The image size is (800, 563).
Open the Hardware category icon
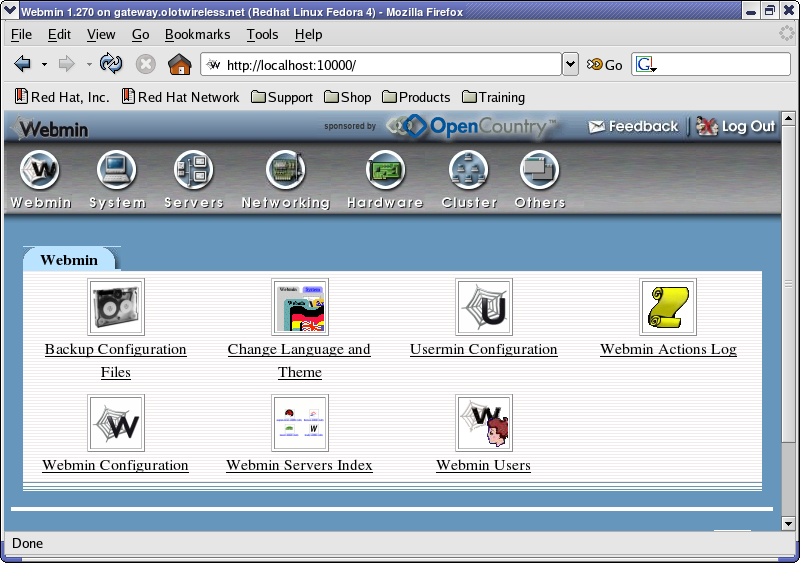click(x=385, y=169)
